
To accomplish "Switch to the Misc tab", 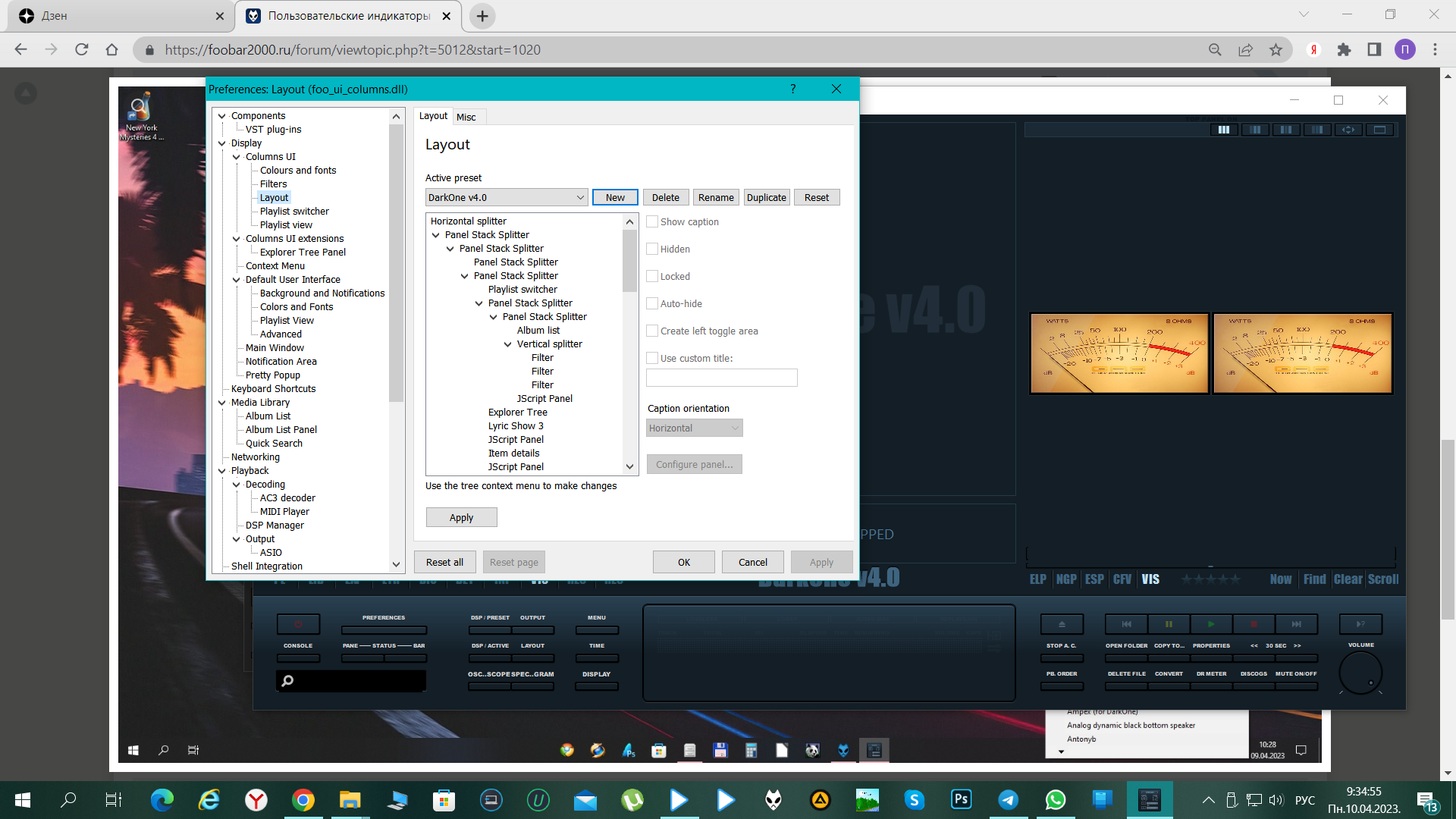I will coord(466,117).
